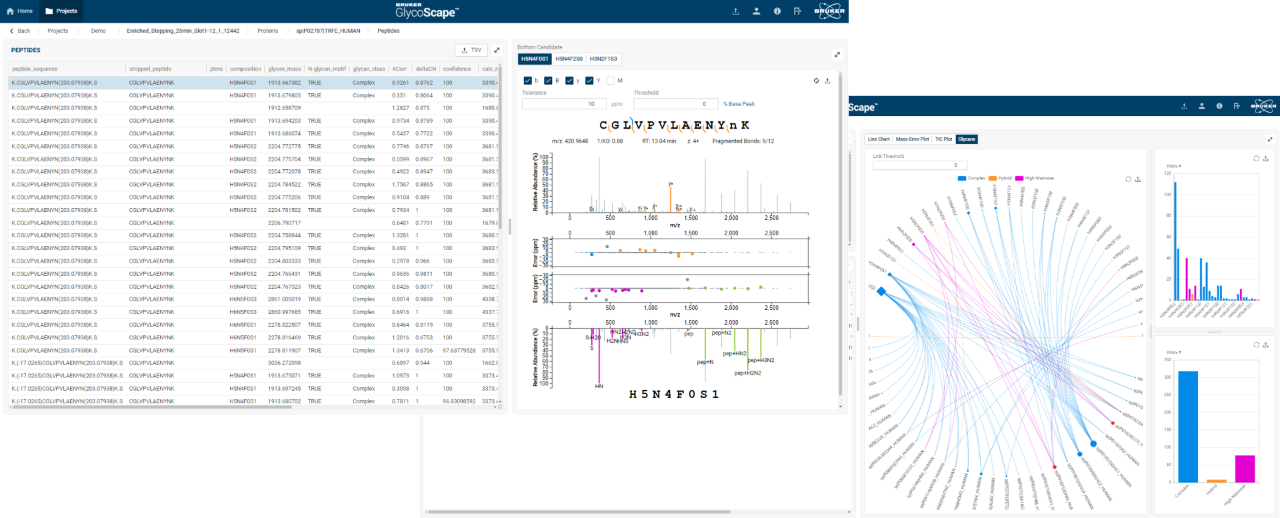This screenshot has height=518, width=1280.
Task: Click upload icon in main header
Action: pyautogui.click(x=736, y=11)
